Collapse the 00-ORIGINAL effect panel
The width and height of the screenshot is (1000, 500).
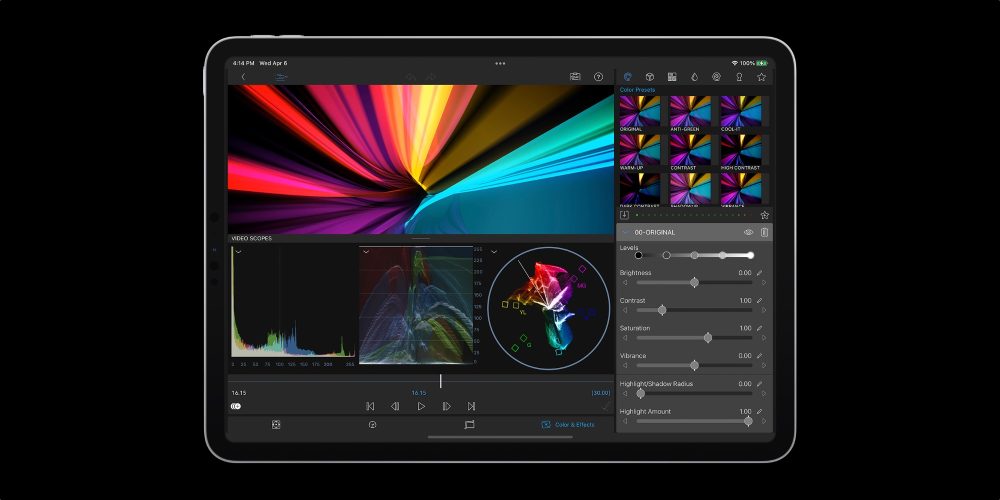point(626,232)
